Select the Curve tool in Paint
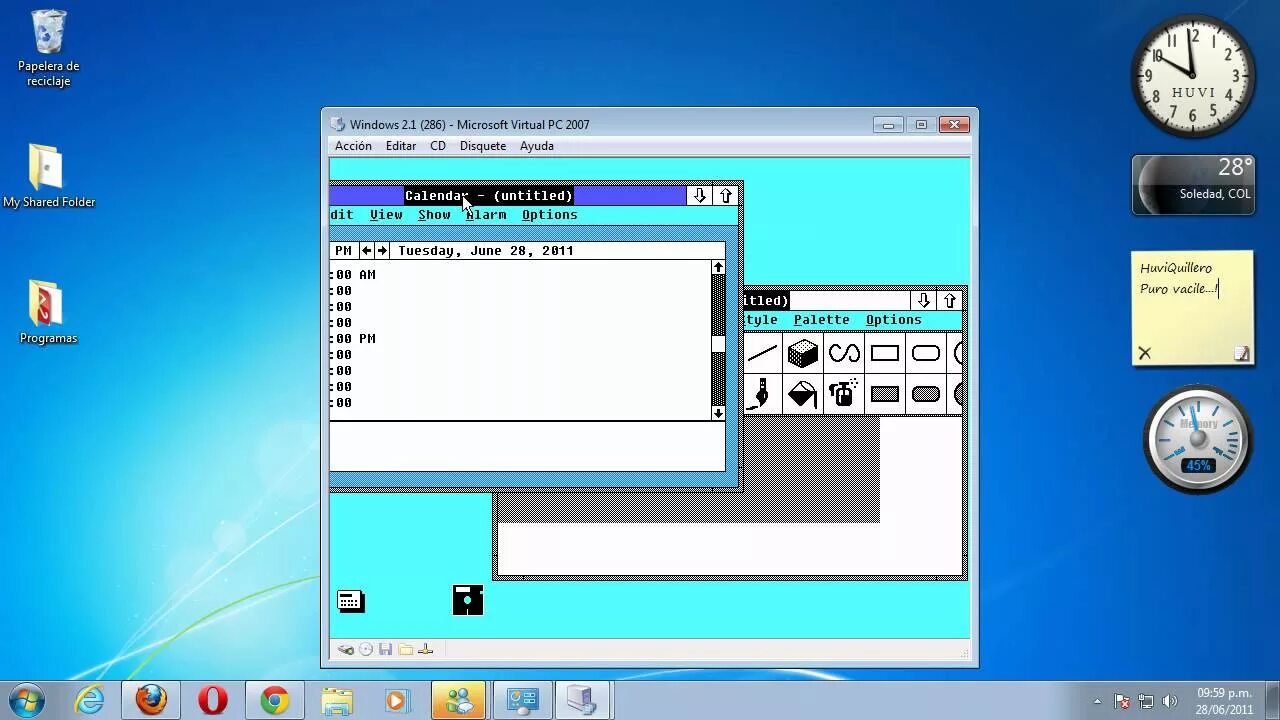The width and height of the screenshot is (1280, 720). [x=844, y=353]
